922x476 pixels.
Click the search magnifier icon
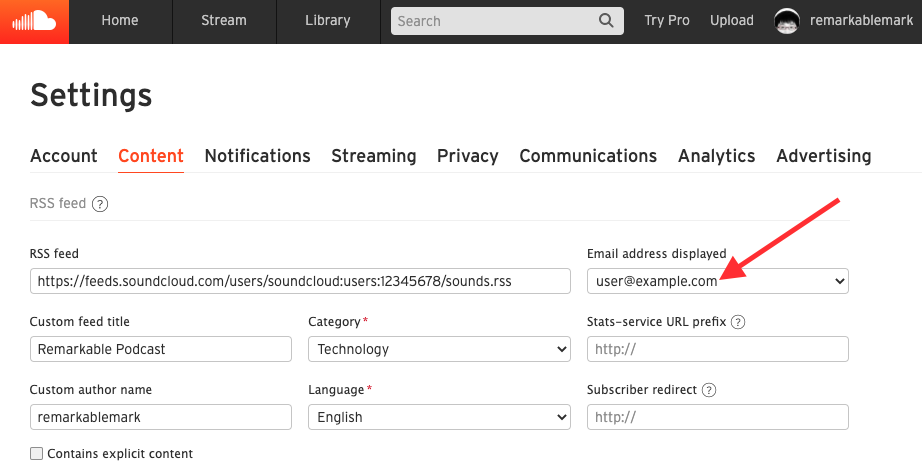(606, 21)
